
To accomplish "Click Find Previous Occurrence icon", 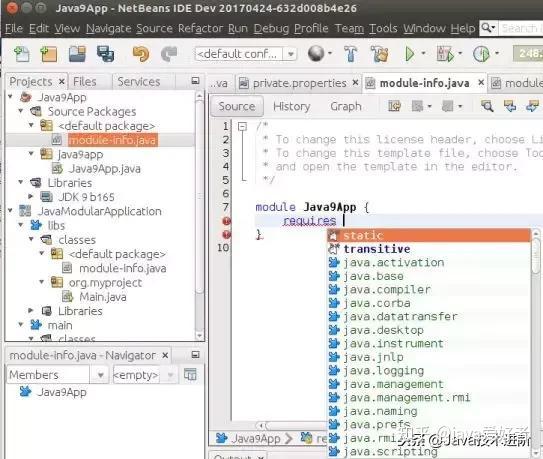I will 509,106.
